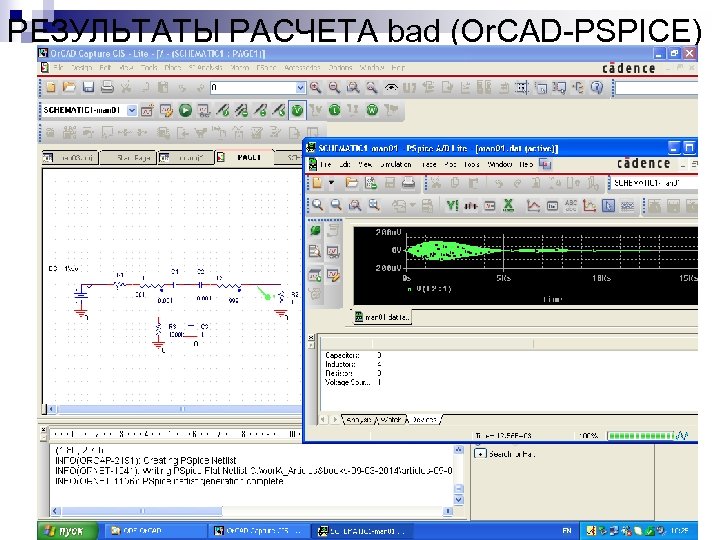Click session log horizontal scrollbar thumb
This screenshot has width=720, height=540.
click(142, 511)
